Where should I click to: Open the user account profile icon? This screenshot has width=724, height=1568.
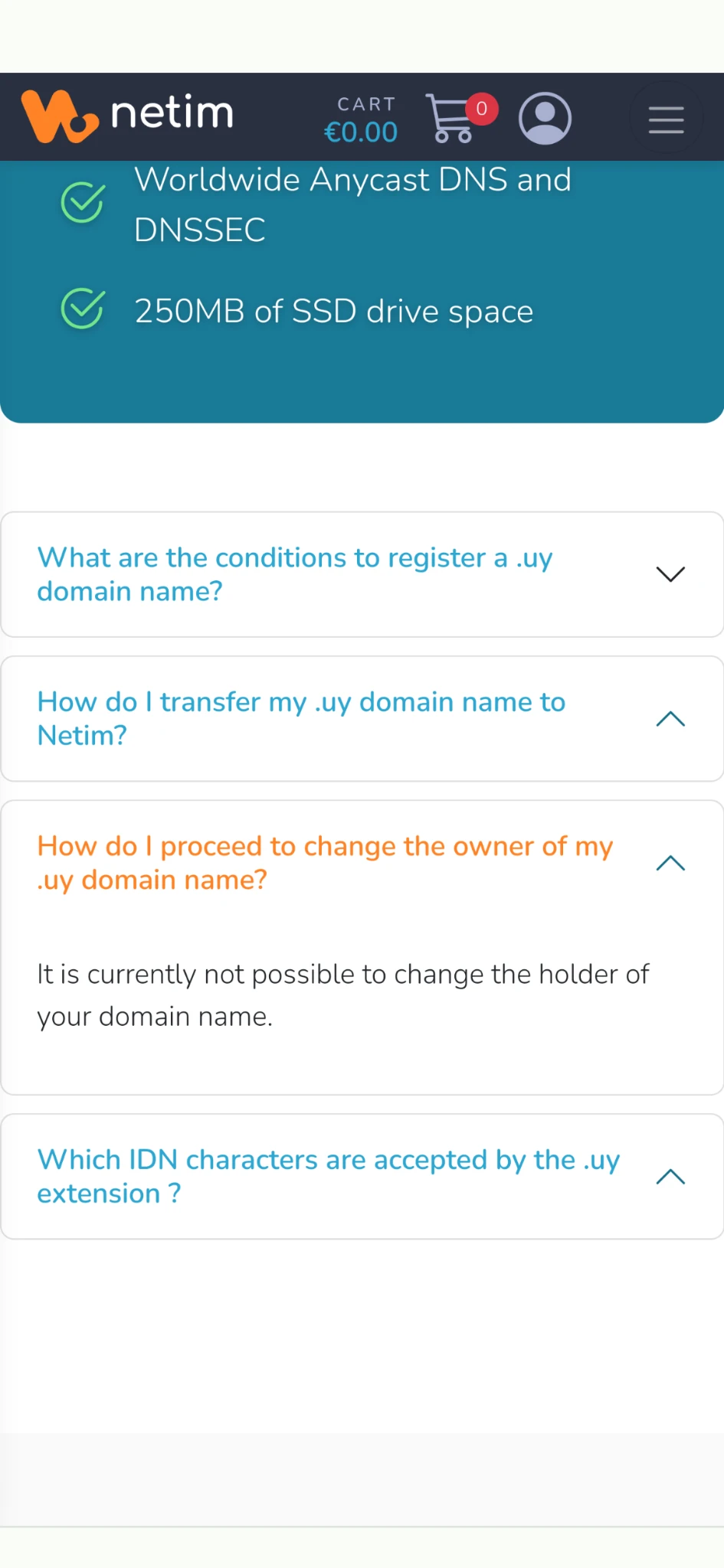pyautogui.click(x=545, y=119)
